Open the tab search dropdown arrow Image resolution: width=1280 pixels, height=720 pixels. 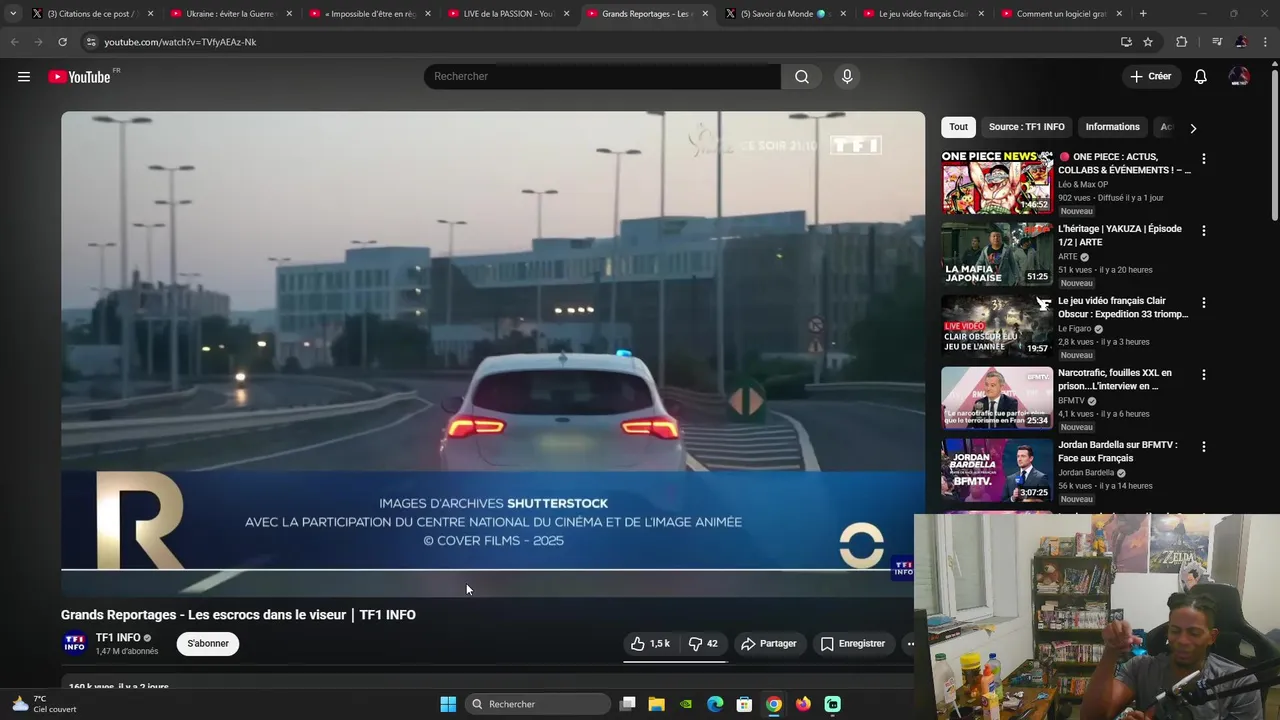coord(13,14)
